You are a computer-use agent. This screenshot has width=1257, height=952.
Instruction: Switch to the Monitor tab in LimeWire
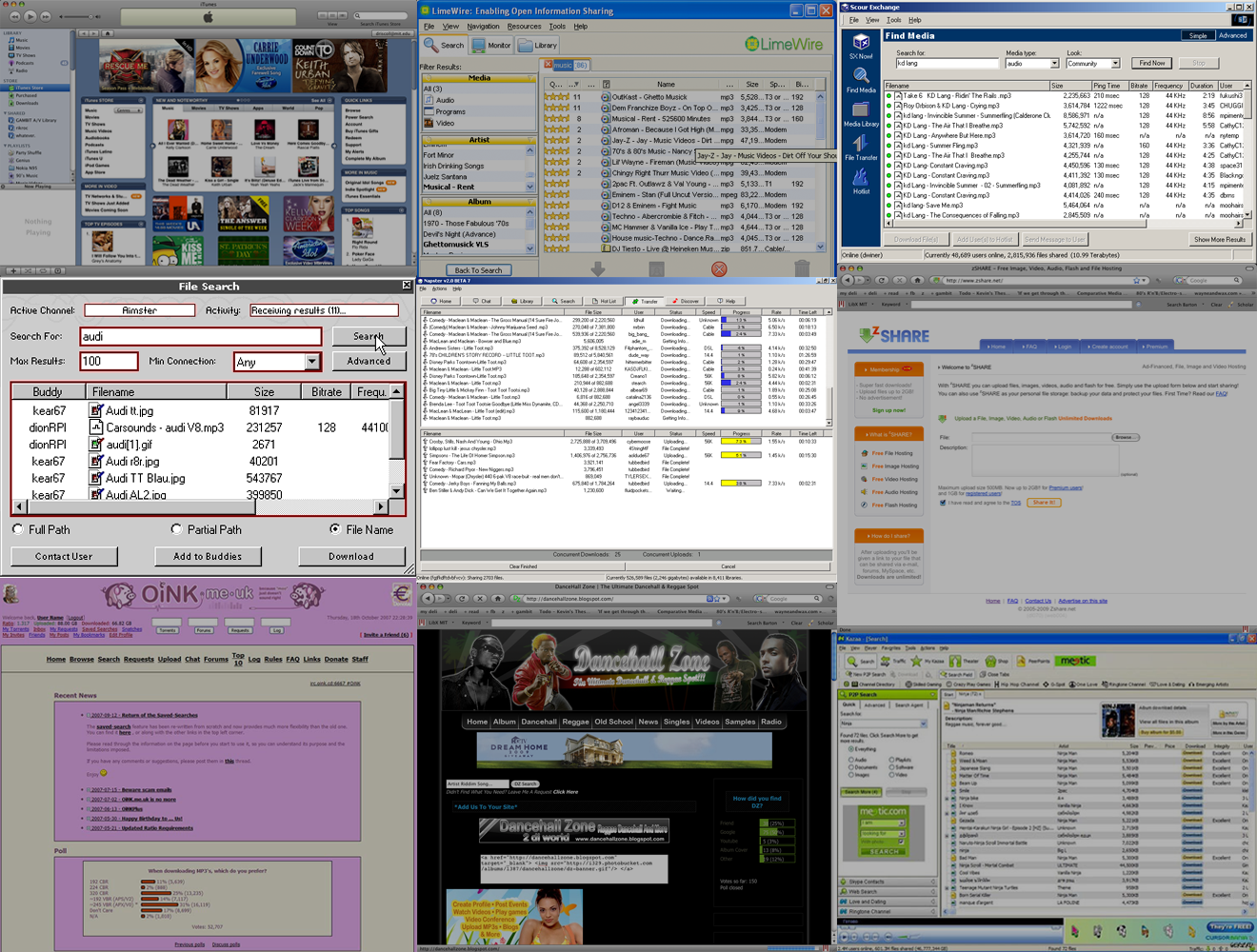tap(493, 45)
